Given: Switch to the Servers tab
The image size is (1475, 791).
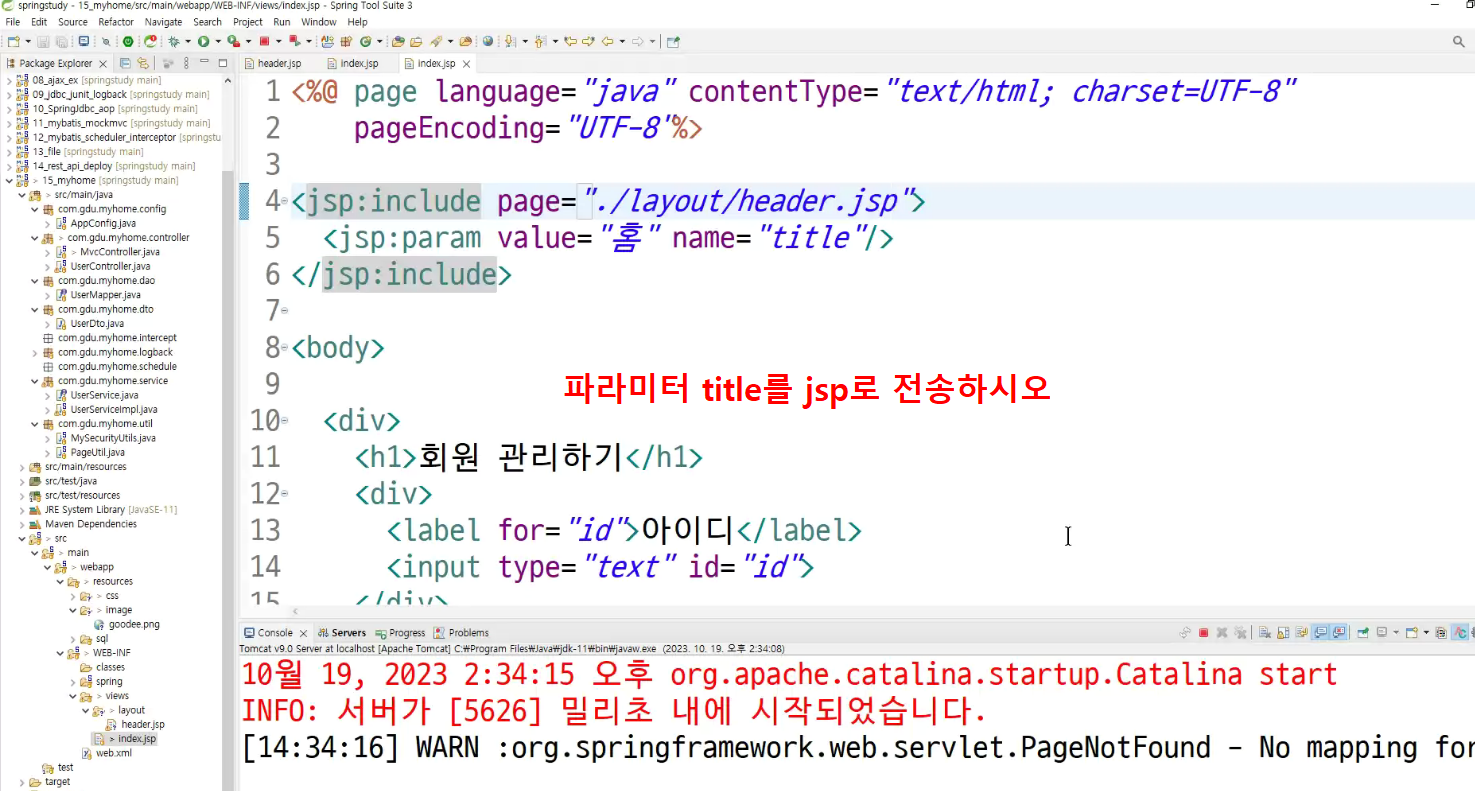Looking at the screenshot, I should [x=342, y=633].
